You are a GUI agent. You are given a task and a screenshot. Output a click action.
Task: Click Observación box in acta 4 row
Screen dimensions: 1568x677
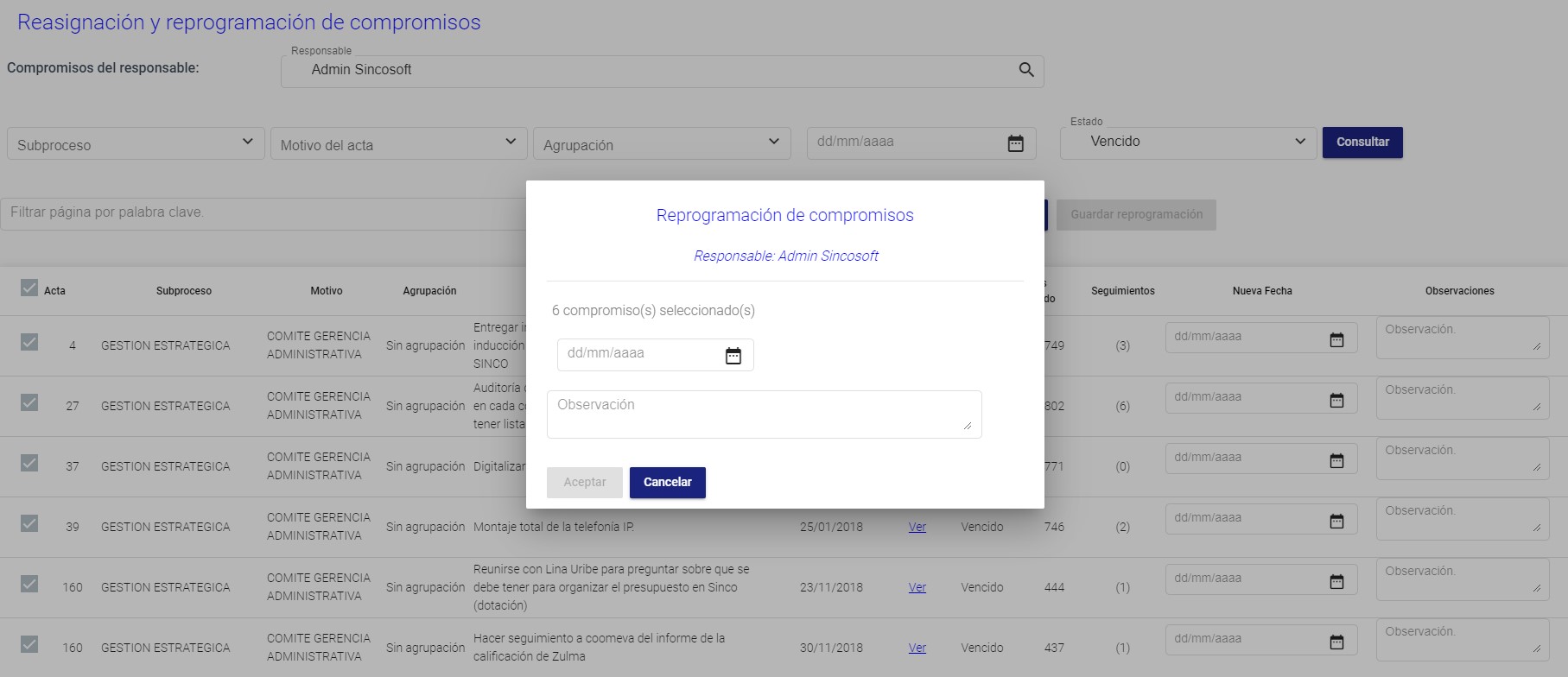(1463, 338)
